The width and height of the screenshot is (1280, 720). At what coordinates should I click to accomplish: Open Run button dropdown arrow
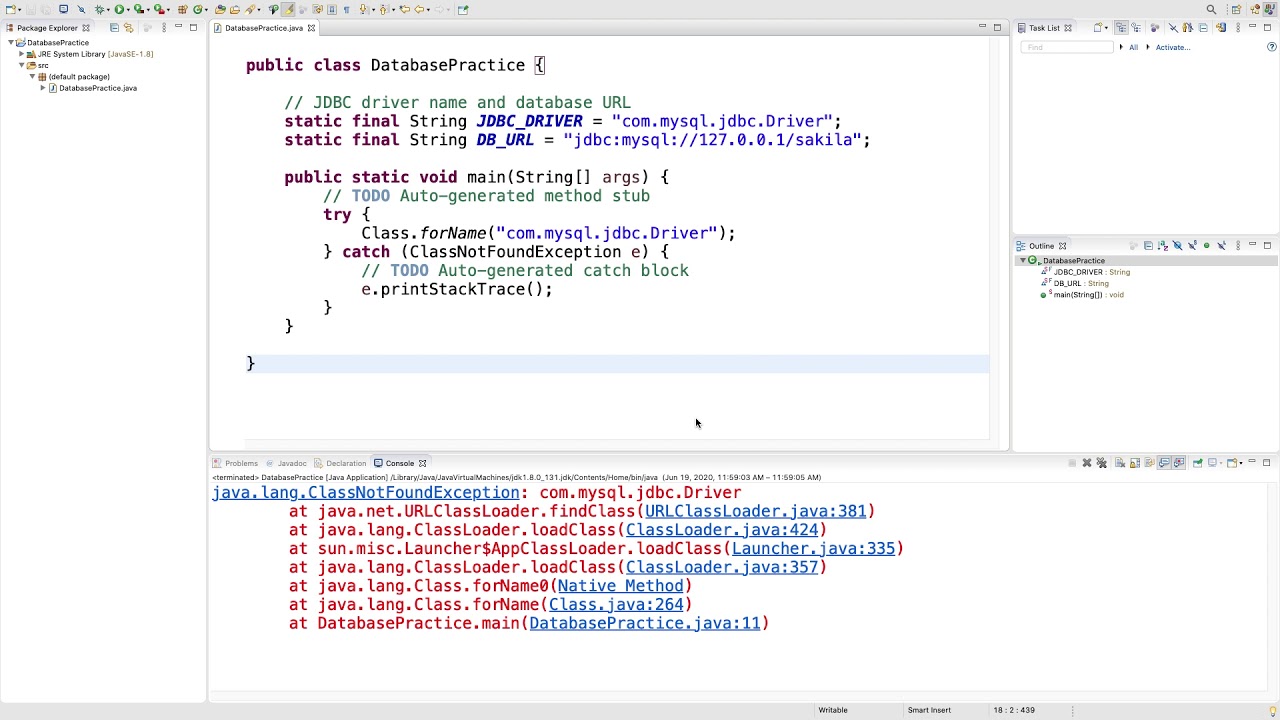pos(128,10)
